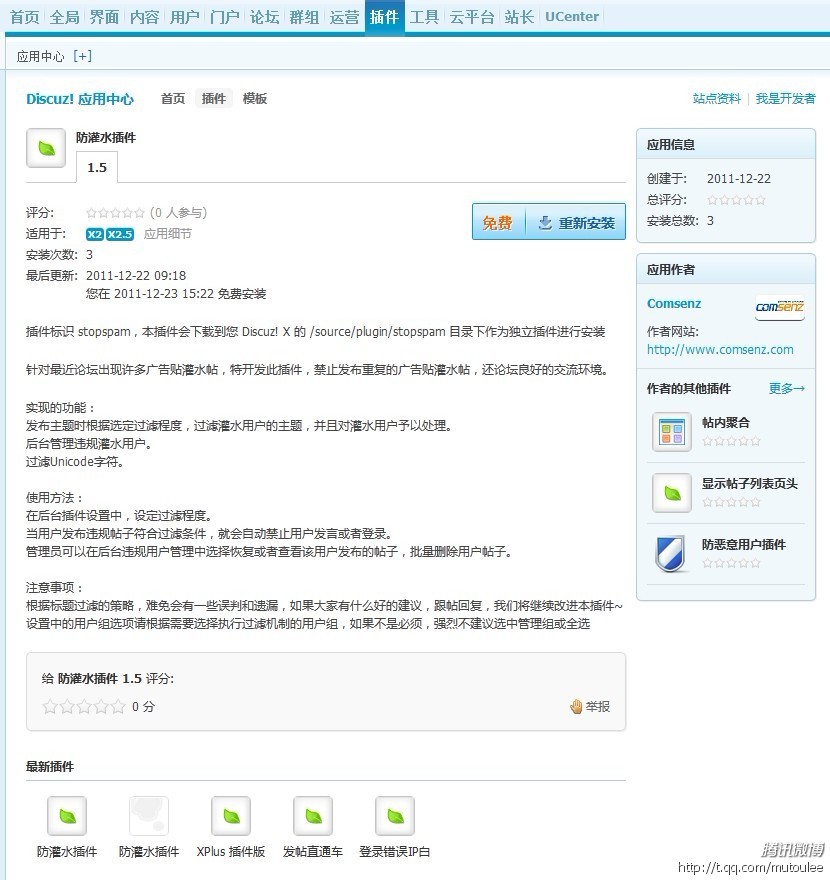The image size is (830, 880).
Task: Open the 用户 admin menu
Action: pyautogui.click(x=185, y=17)
